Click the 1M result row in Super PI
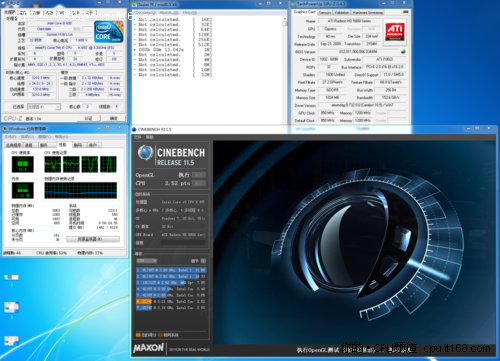Image resolution: width=500 pixels, height=361 pixels. click(x=173, y=49)
